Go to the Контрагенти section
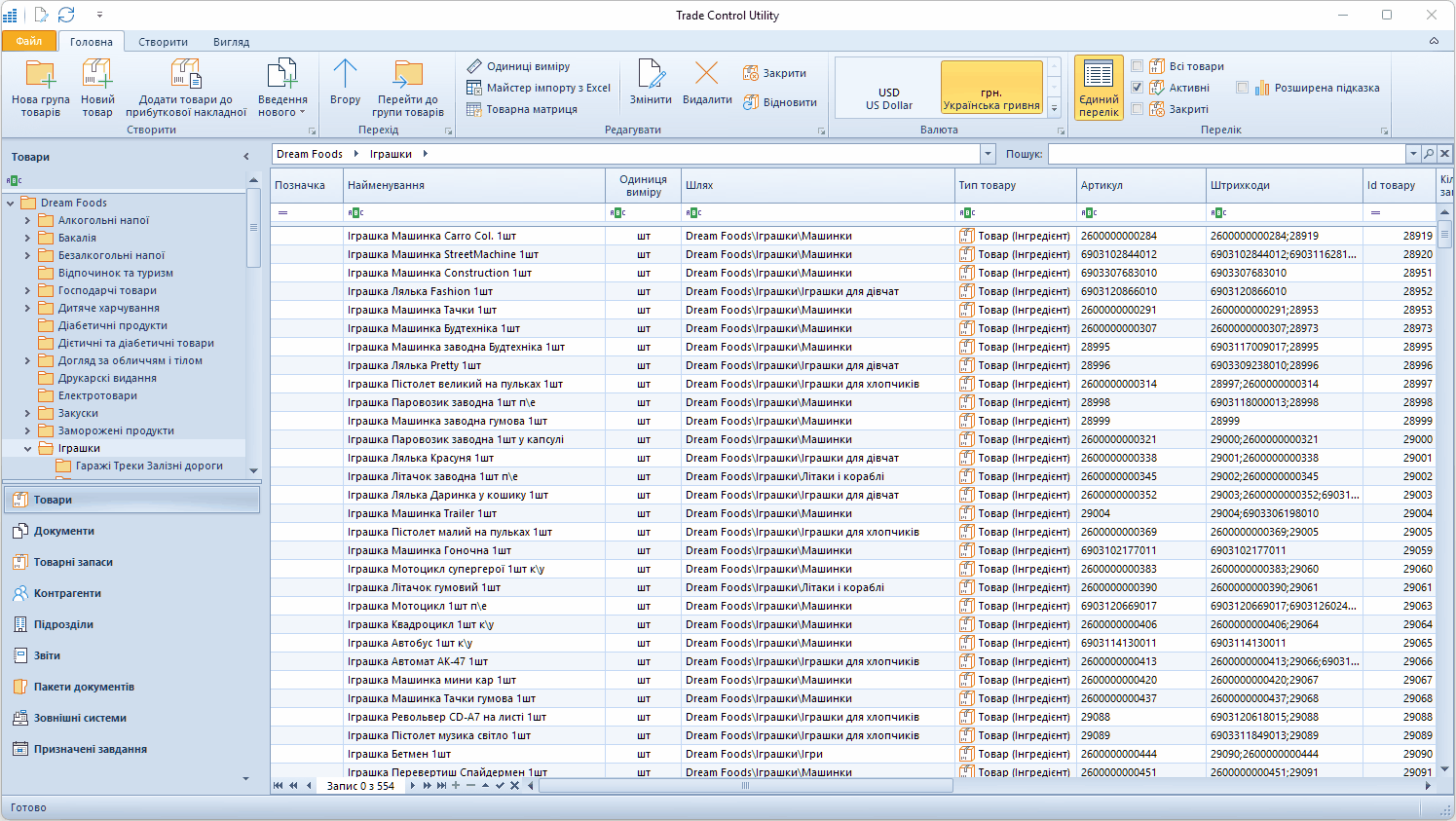This screenshot has height=821, width=1456. coord(67,593)
